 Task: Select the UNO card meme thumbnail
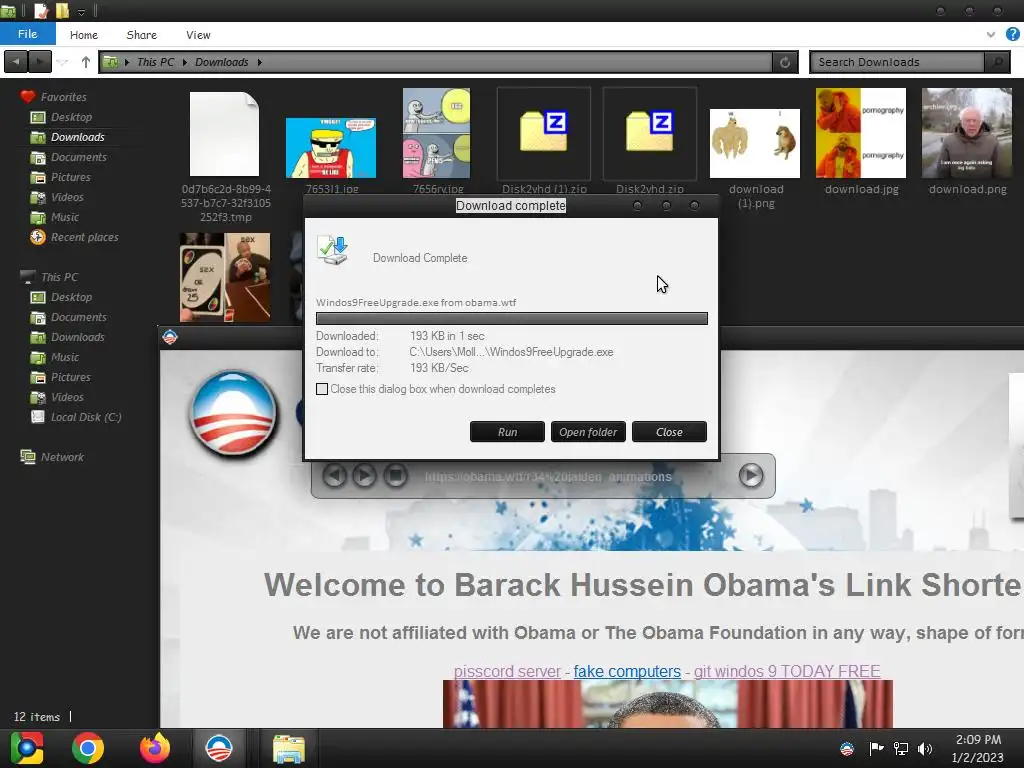coord(225,278)
